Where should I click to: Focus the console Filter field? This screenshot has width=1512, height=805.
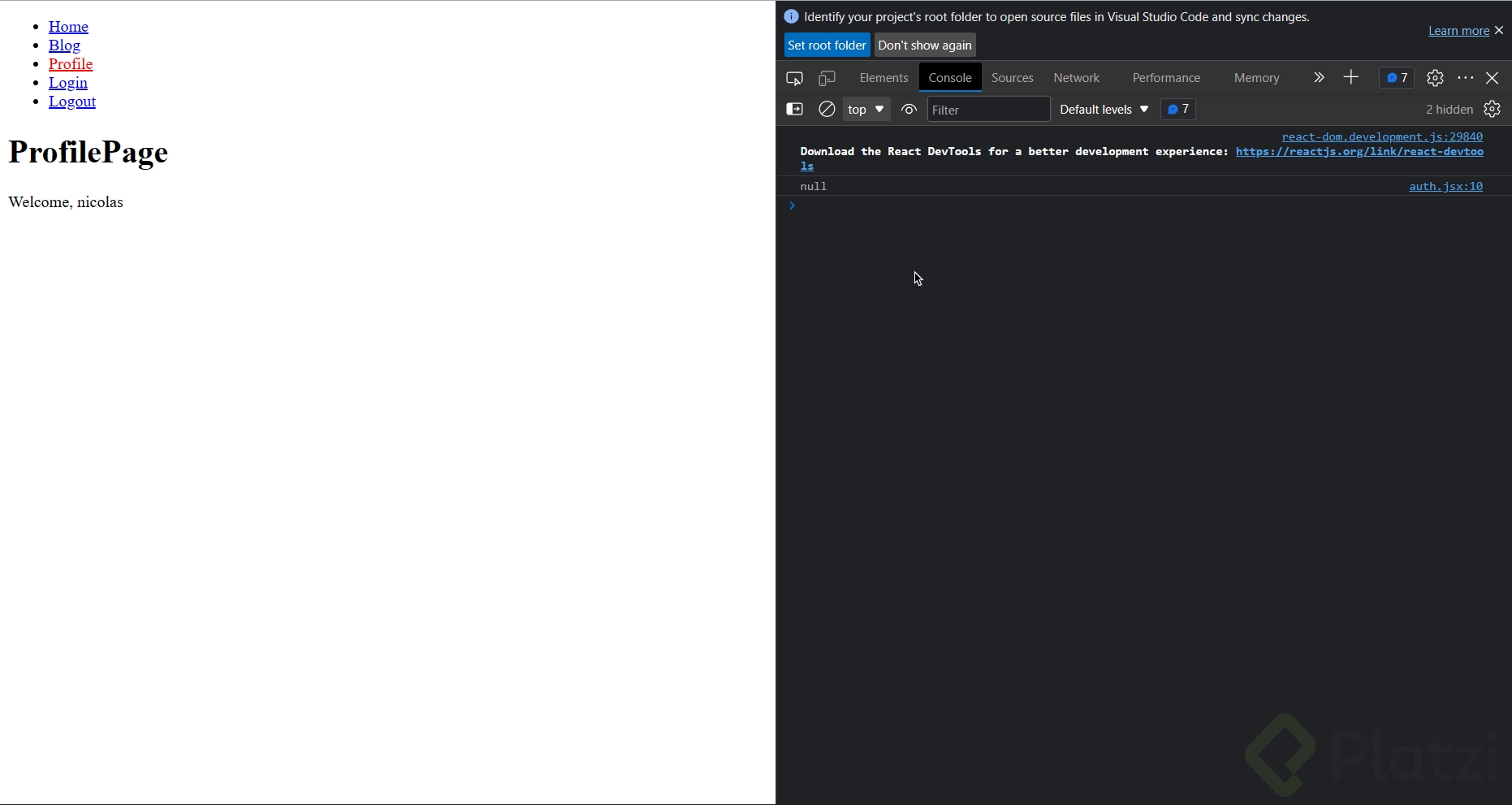point(988,110)
